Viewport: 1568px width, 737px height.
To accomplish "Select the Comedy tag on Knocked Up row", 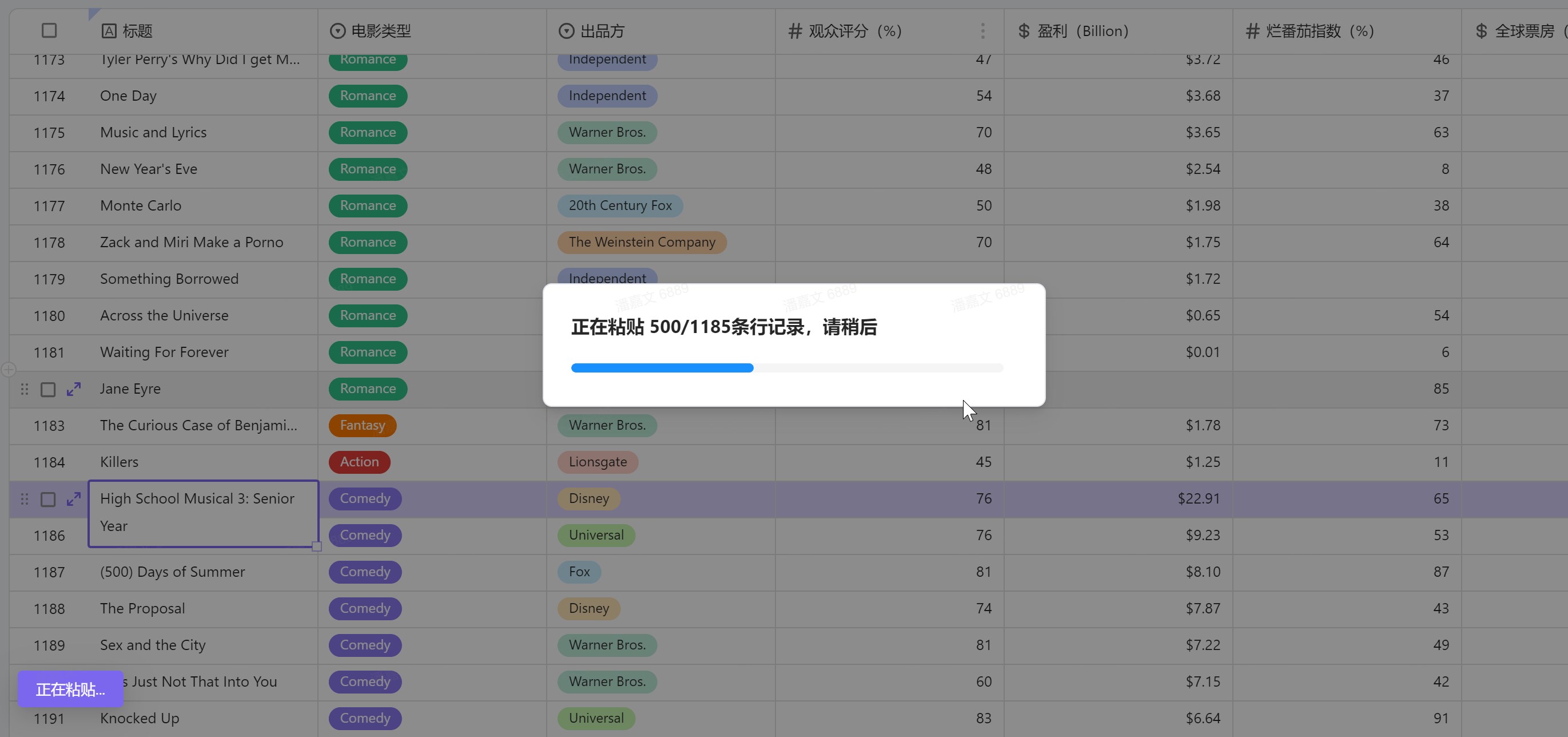I will tap(365, 718).
